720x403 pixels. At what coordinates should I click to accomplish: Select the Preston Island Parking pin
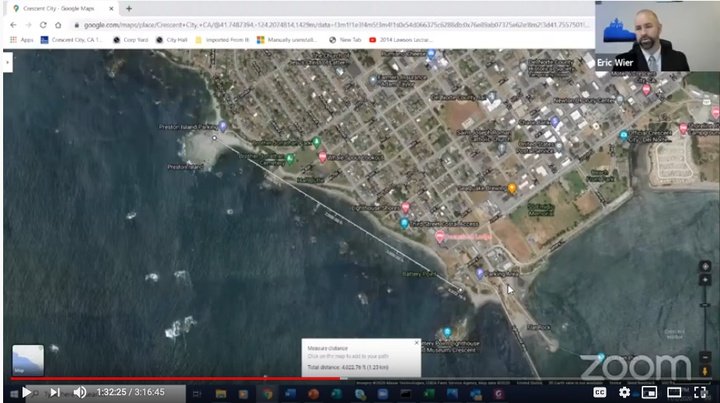click(x=223, y=125)
